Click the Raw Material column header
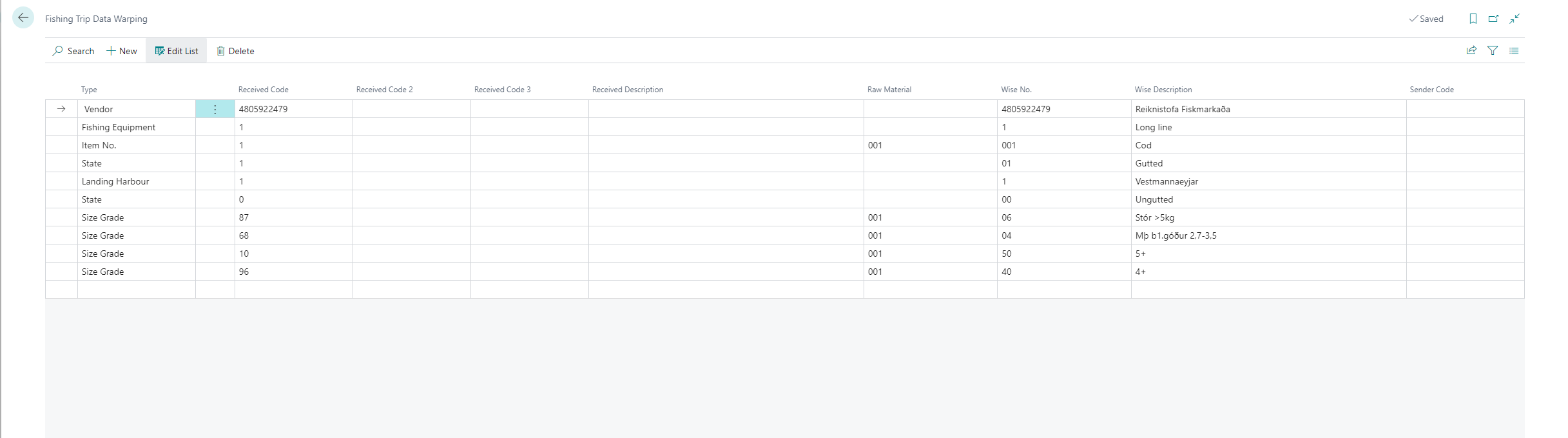 (889, 90)
